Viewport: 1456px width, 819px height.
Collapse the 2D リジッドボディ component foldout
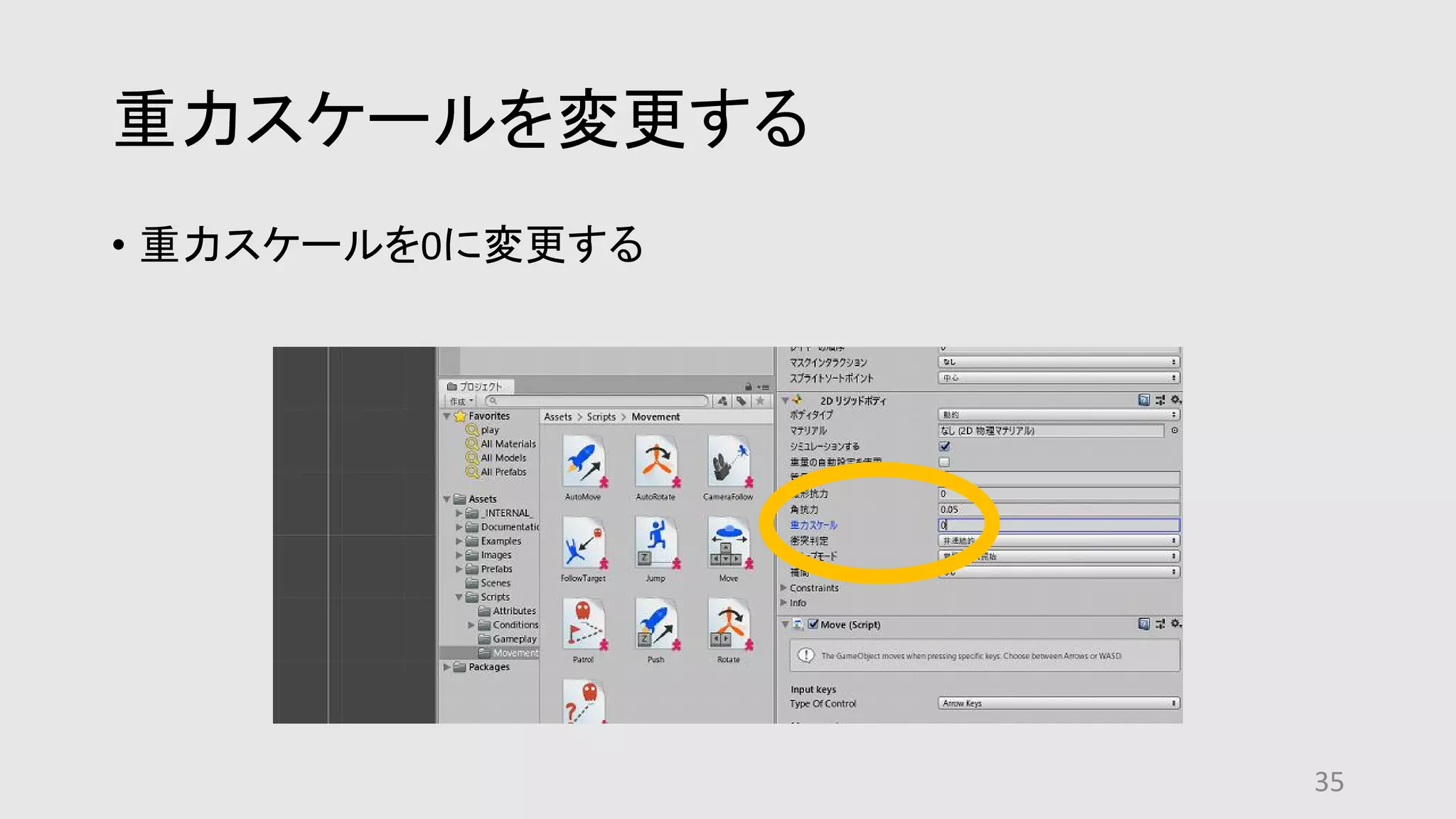(x=785, y=401)
